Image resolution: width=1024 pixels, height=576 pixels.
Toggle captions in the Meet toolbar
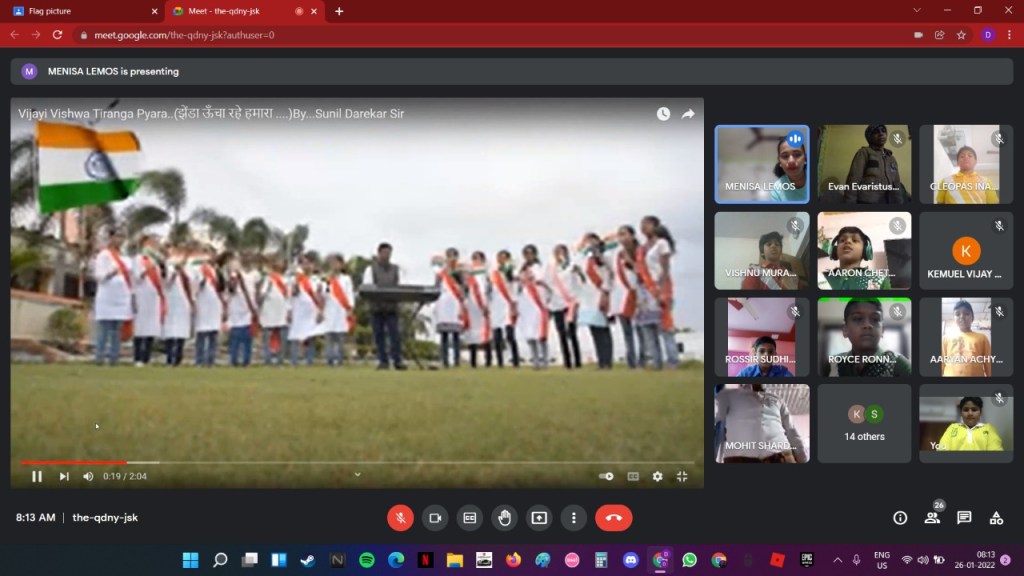pyautogui.click(x=470, y=517)
